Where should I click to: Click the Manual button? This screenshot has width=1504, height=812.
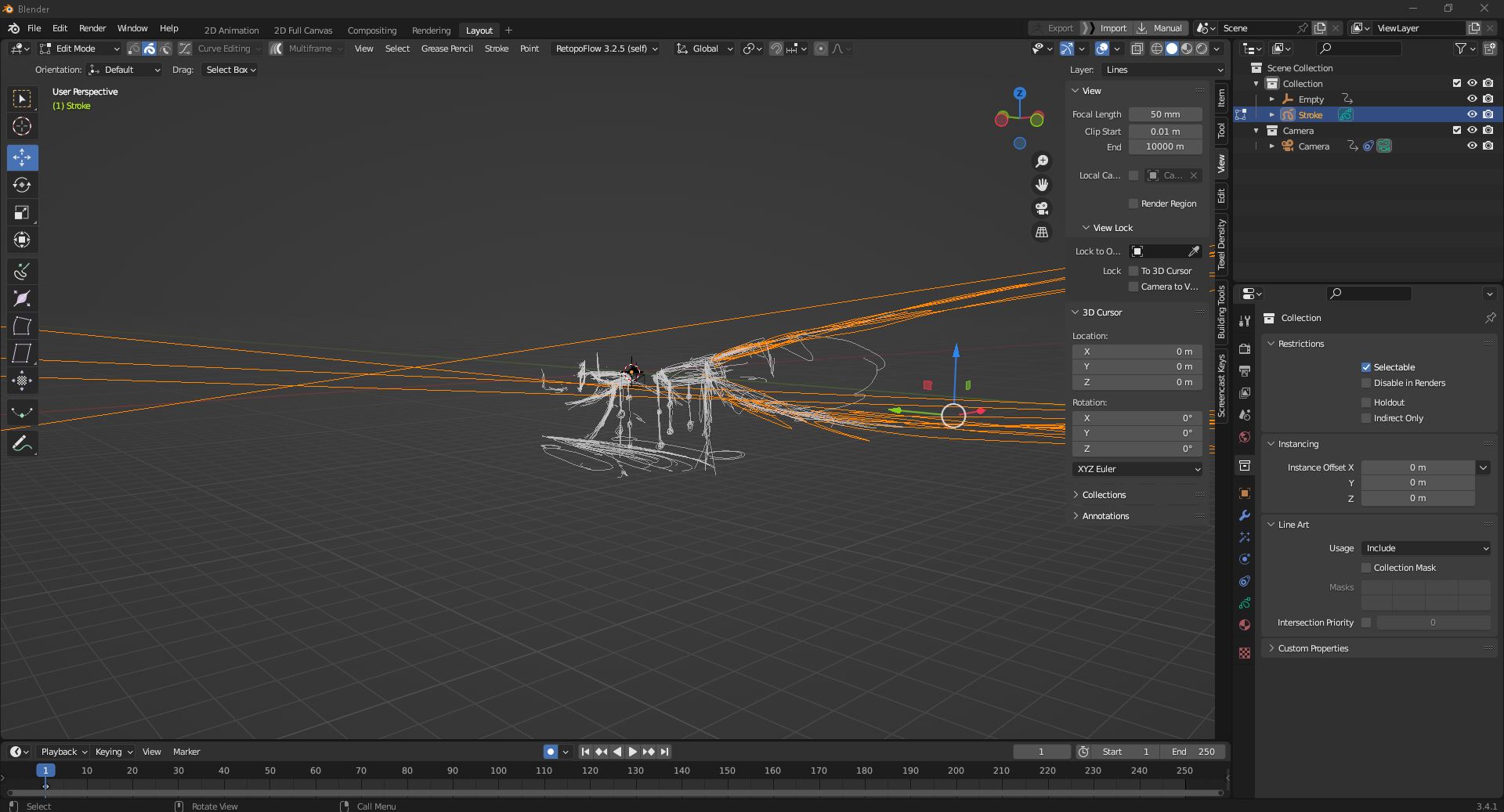[1160, 28]
